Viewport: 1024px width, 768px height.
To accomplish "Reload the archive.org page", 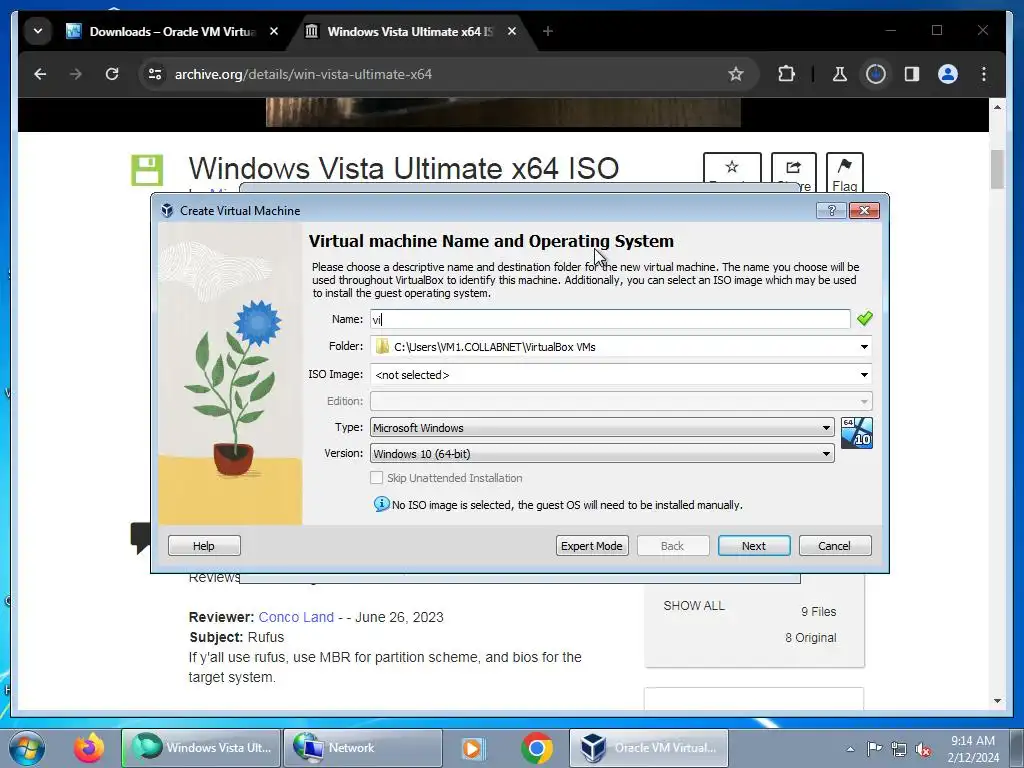I will click(x=112, y=74).
